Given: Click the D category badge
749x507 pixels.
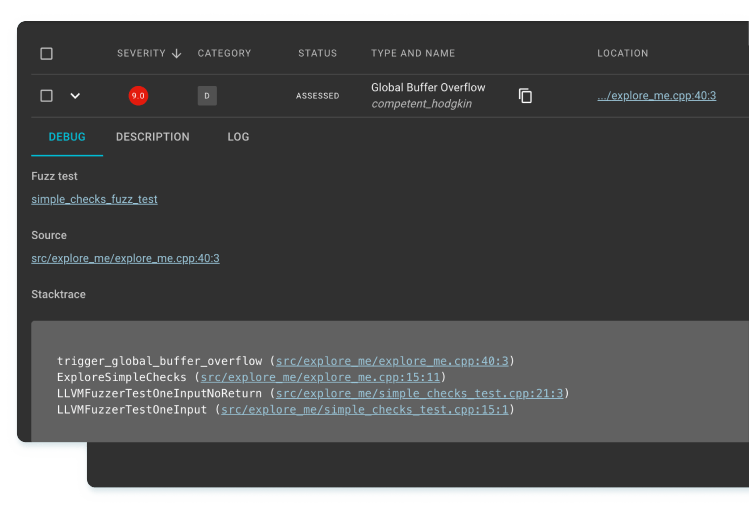Looking at the screenshot, I should 207,96.
